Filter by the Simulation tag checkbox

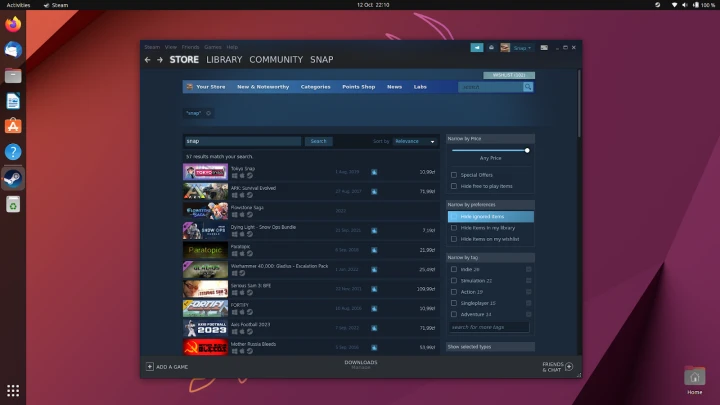coord(454,281)
